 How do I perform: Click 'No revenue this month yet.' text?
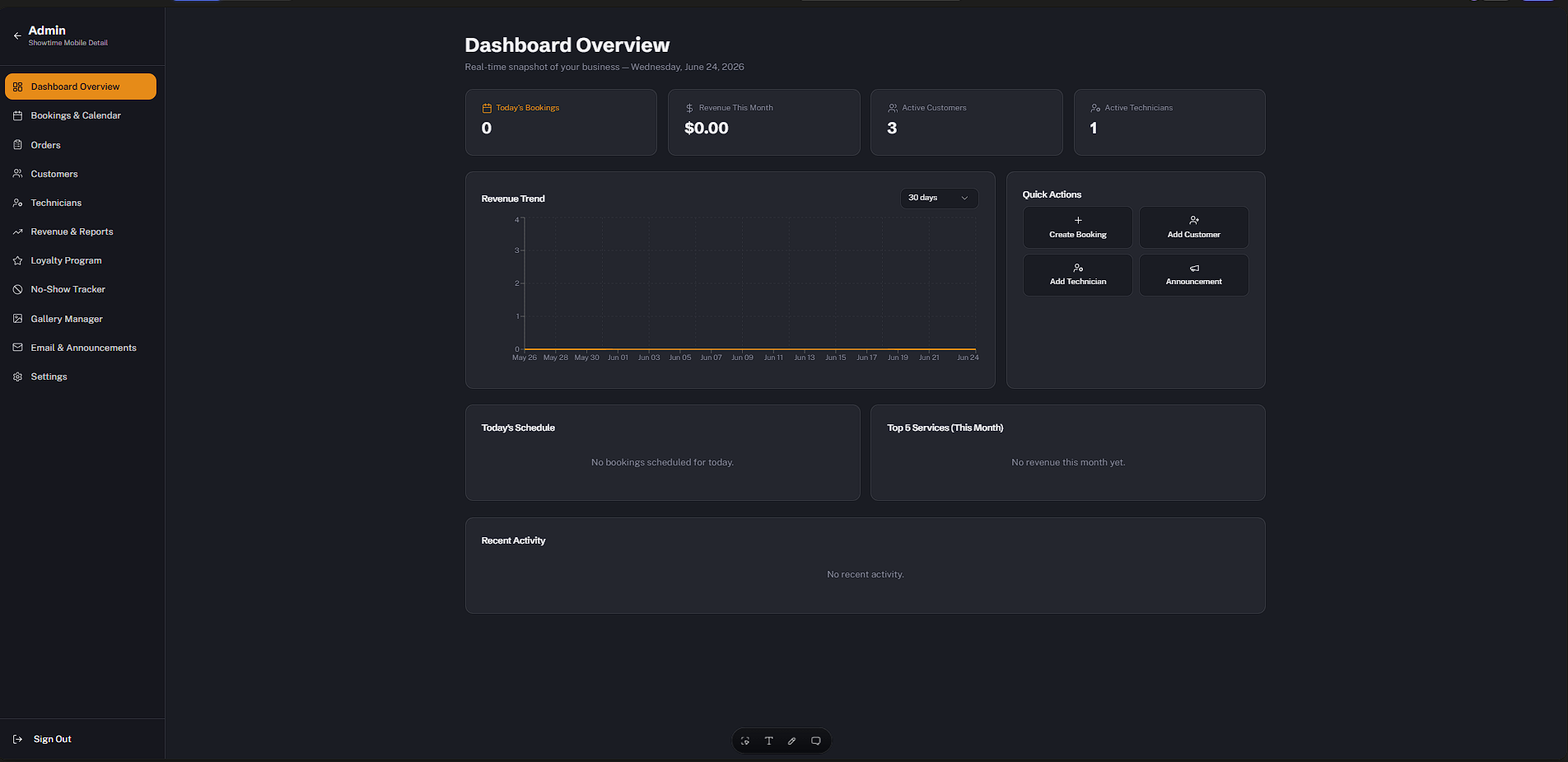click(x=1068, y=462)
